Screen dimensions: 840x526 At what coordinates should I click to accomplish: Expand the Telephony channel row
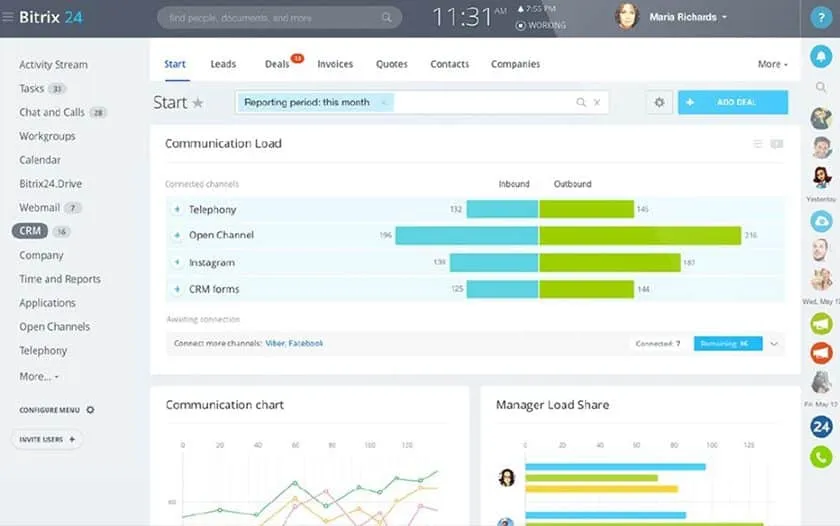click(177, 209)
